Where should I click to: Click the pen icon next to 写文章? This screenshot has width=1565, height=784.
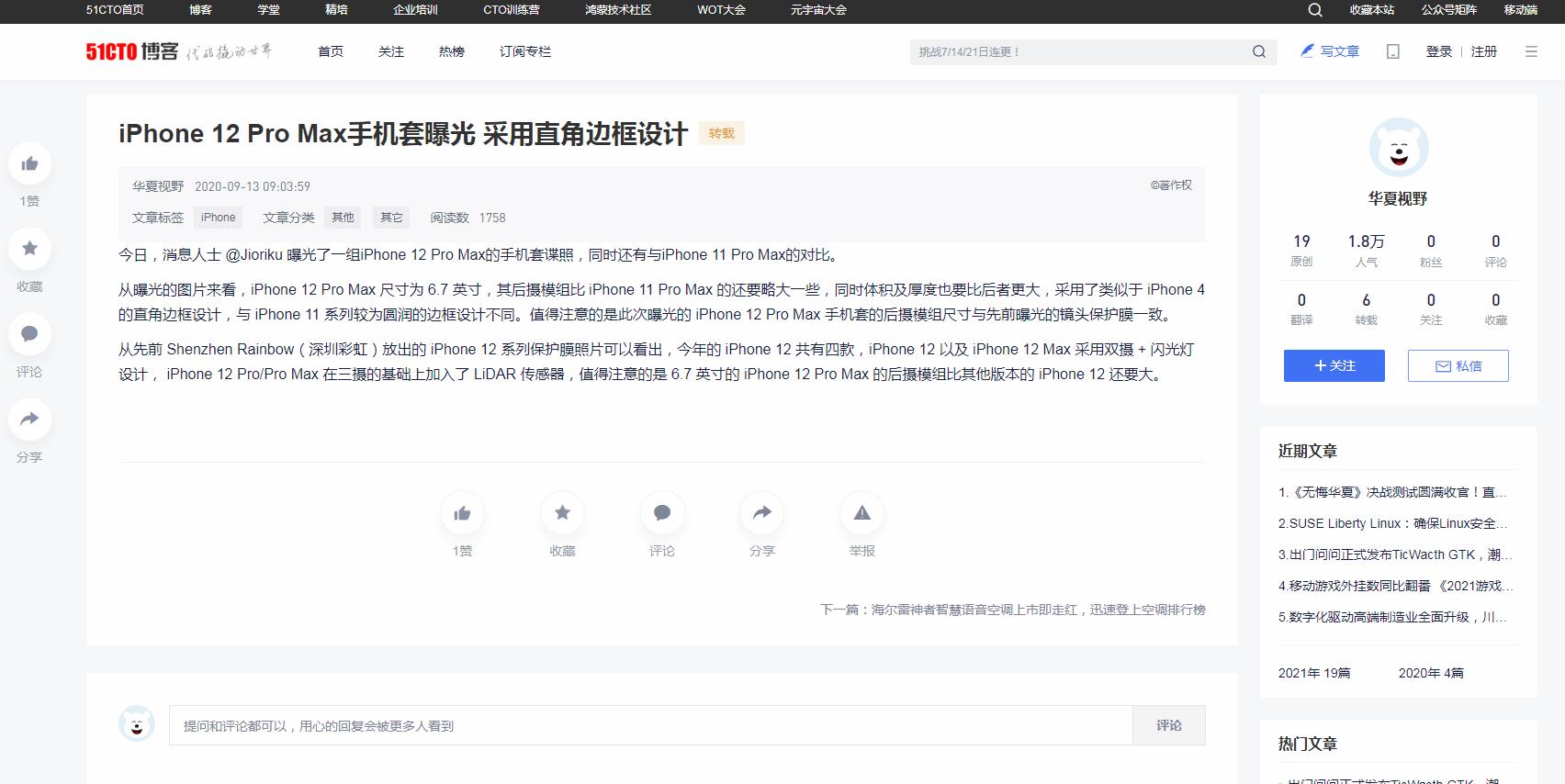[1307, 50]
